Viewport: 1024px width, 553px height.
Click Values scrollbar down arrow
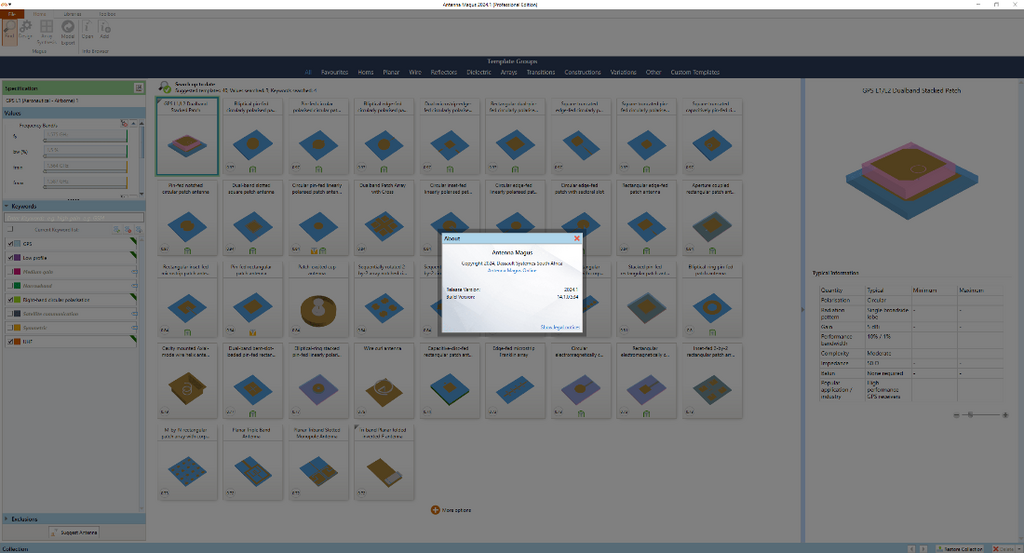pyautogui.click(x=142, y=193)
